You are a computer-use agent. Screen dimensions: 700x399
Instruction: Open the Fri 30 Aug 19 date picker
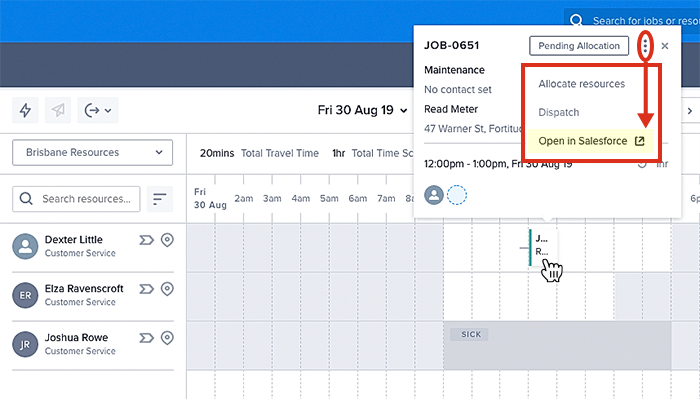tap(362, 110)
